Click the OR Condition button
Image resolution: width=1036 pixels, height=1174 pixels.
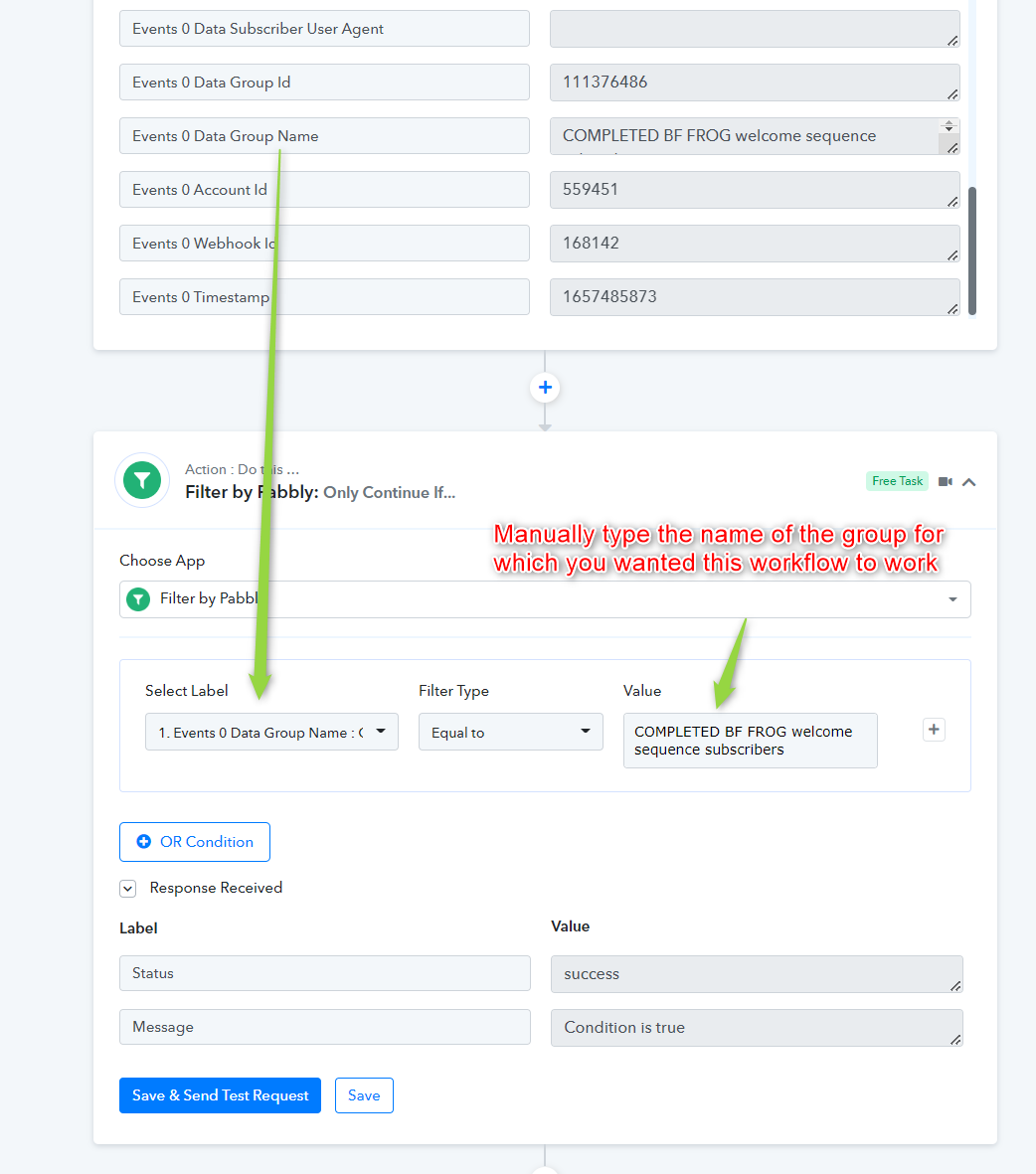coord(195,842)
